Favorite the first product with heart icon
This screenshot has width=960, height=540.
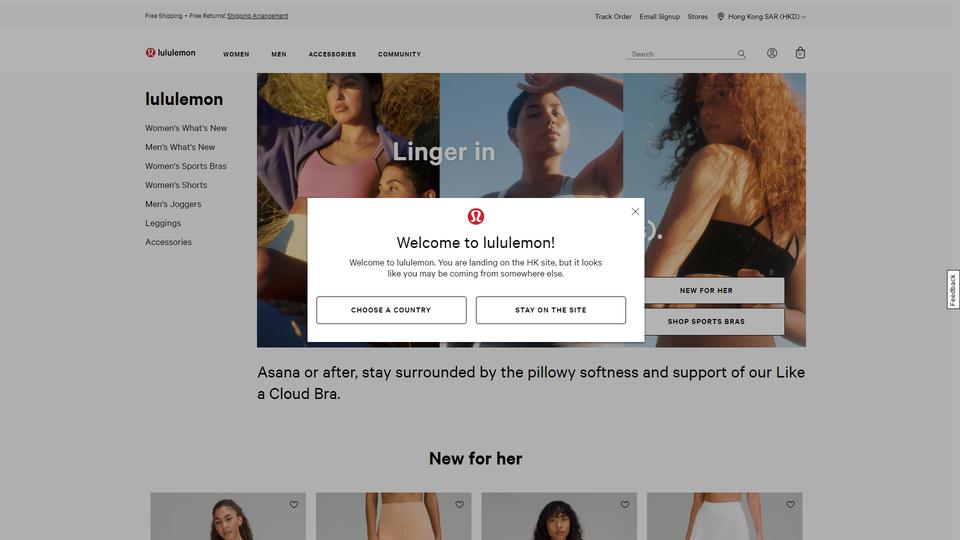point(294,504)
